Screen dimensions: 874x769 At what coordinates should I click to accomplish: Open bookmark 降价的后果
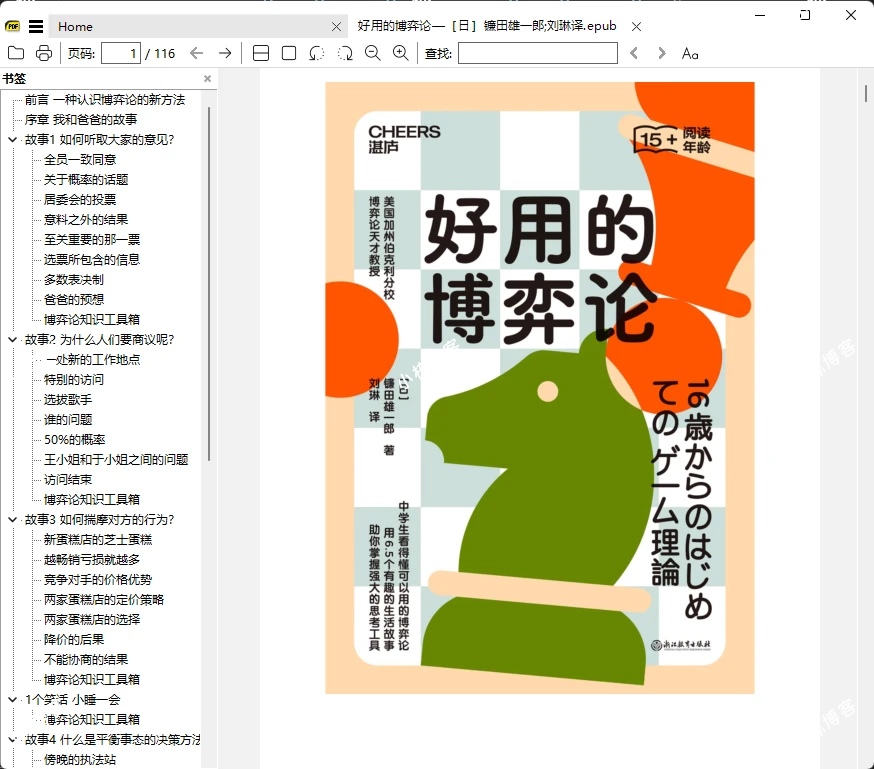pos(74,640)
